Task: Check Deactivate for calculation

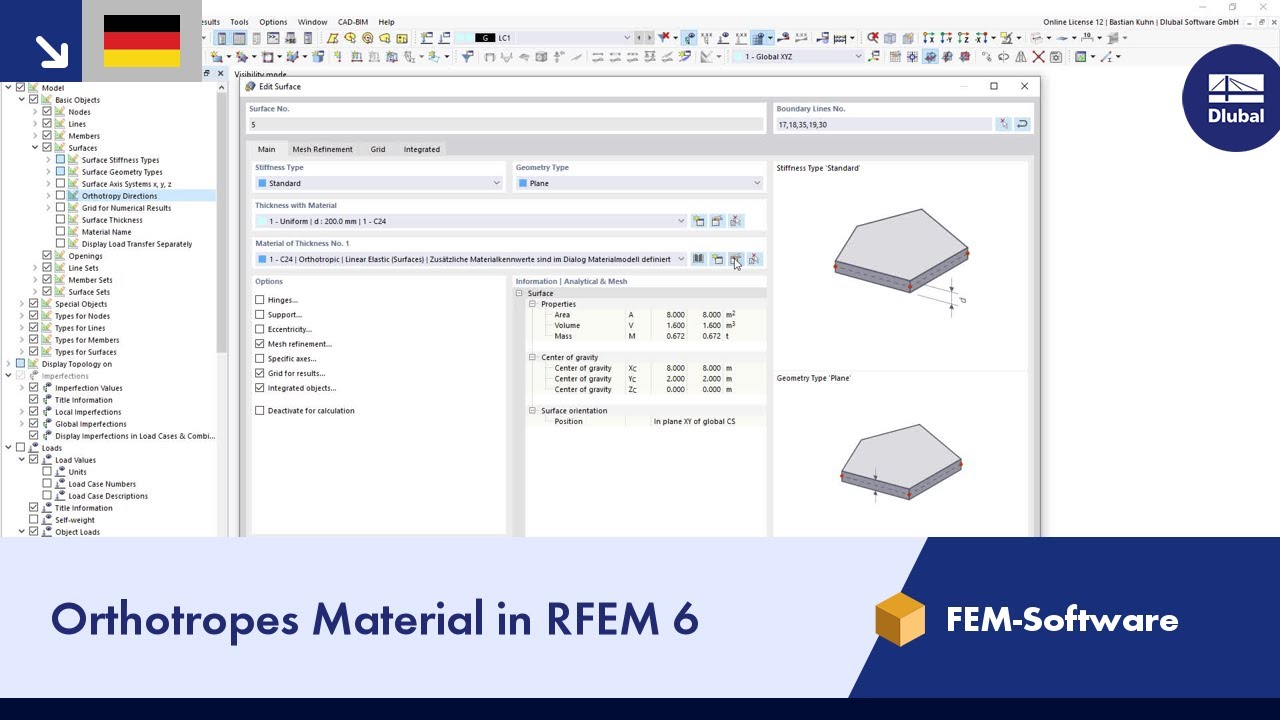Action: [x=260, y=411]
